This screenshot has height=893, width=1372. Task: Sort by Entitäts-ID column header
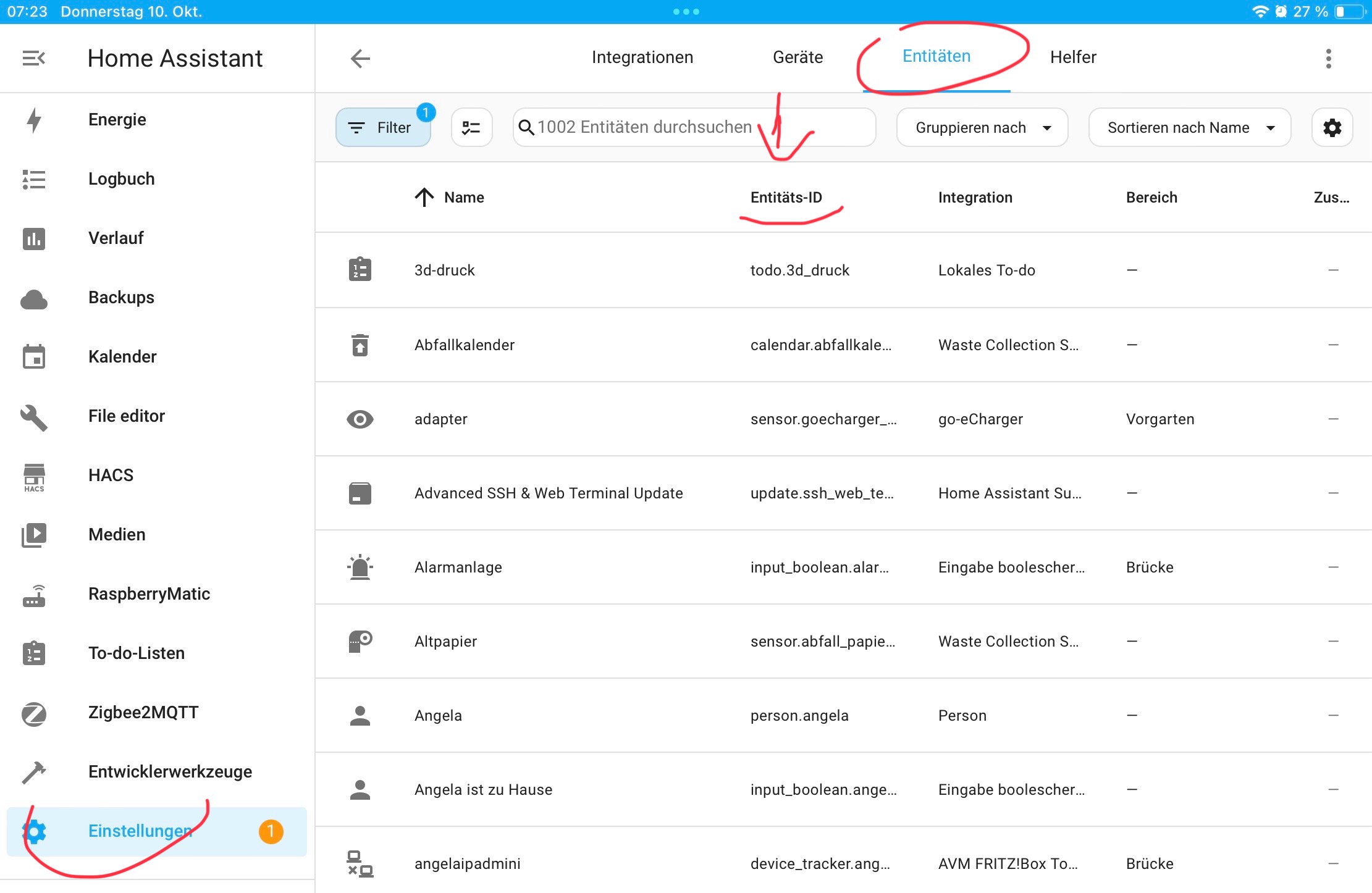click(786, 198)
